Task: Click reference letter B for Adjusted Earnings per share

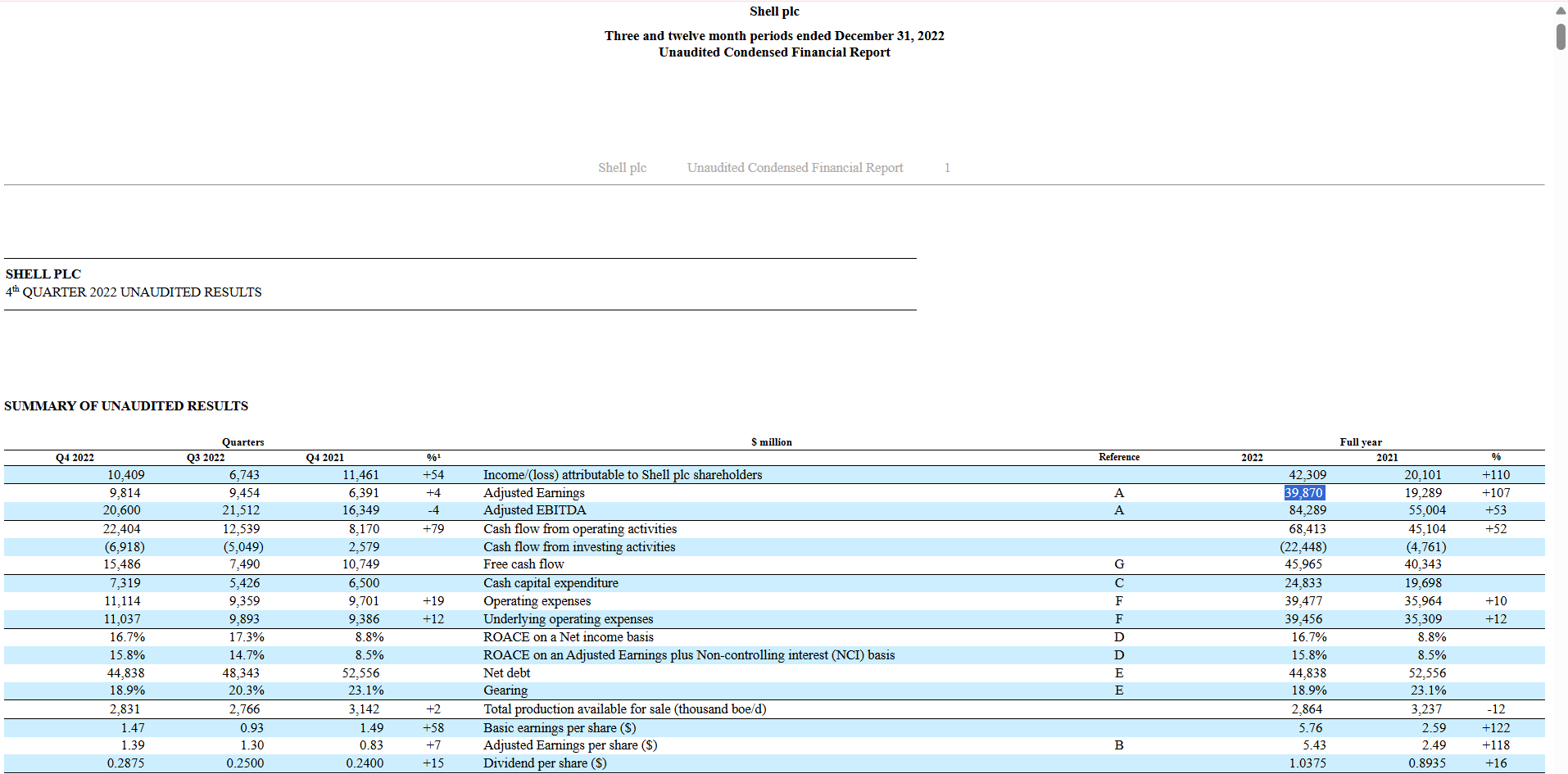Action: coord(1119,745)
